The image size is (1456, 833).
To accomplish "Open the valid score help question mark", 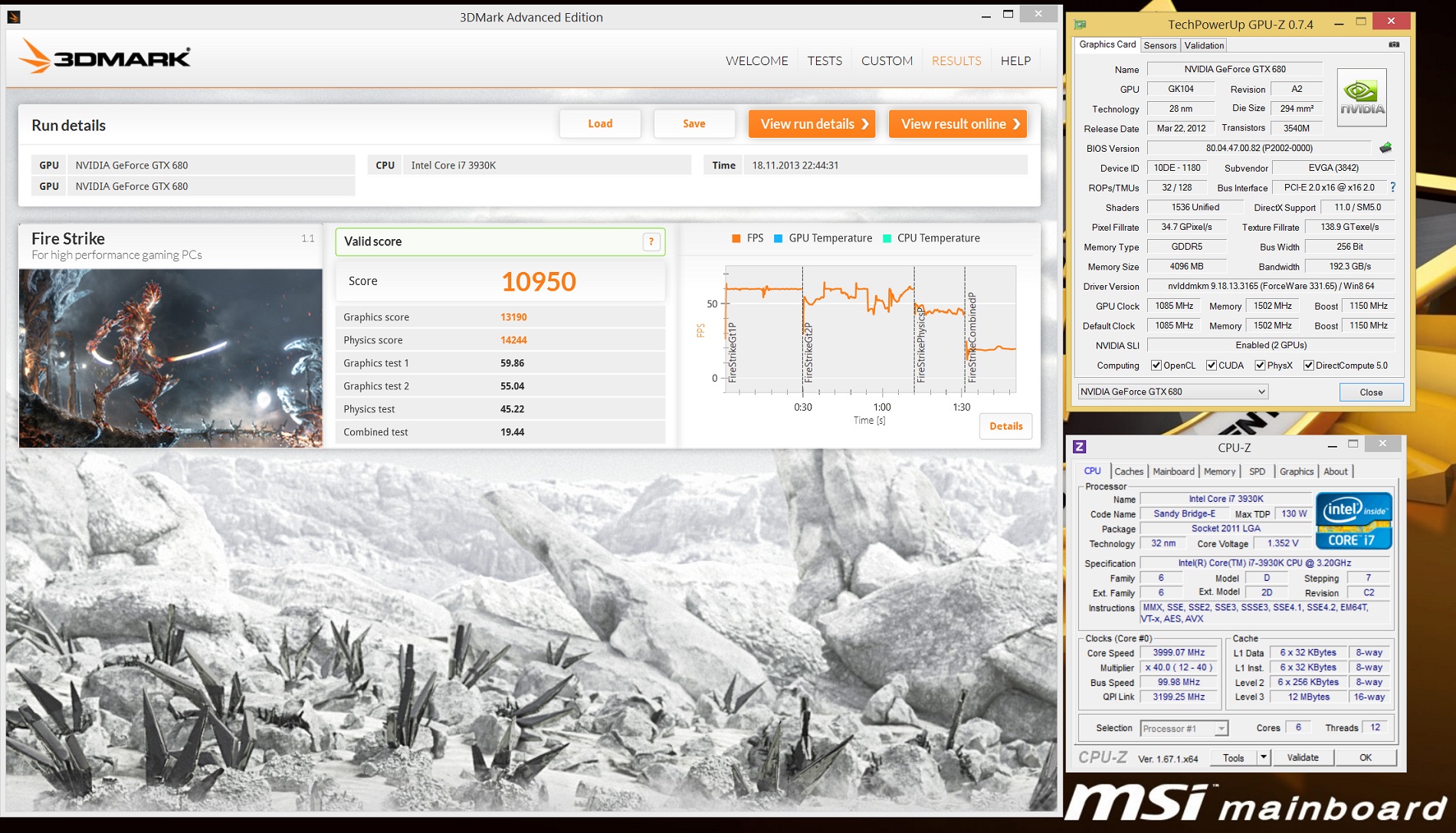I will (x=651, y=242).
